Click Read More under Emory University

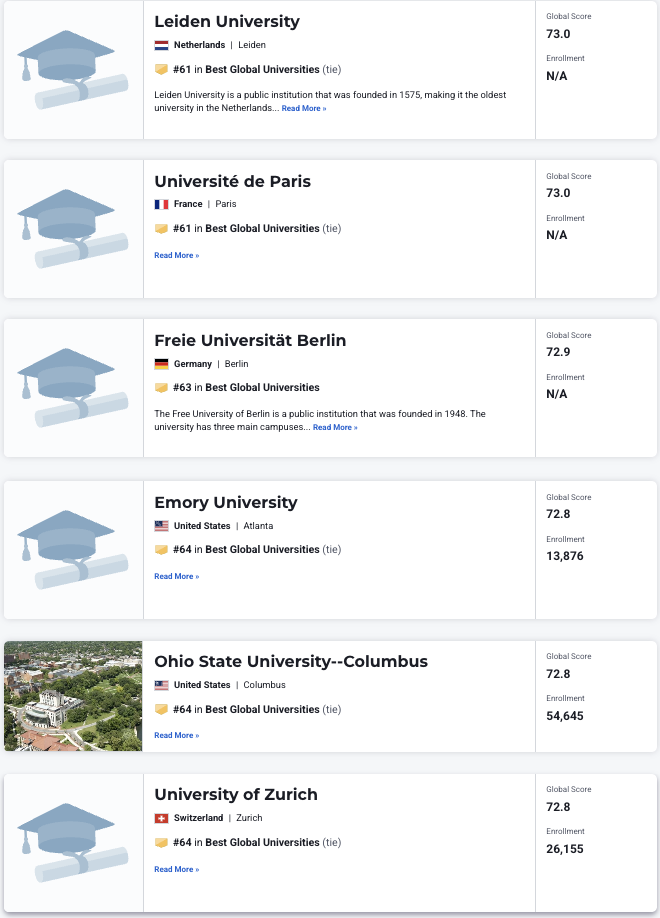177,576
